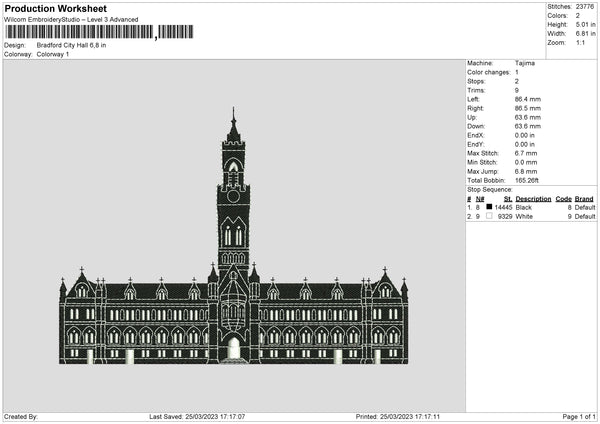Click the Page 1 of 1 indicator
The width and height of the screenshot is (600, 424).
[x=579, y=417]
